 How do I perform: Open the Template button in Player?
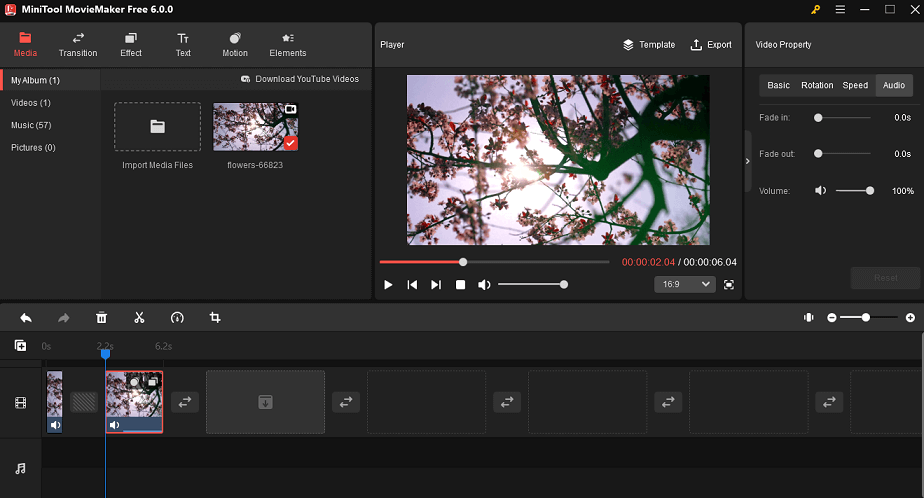pos(649,45)
